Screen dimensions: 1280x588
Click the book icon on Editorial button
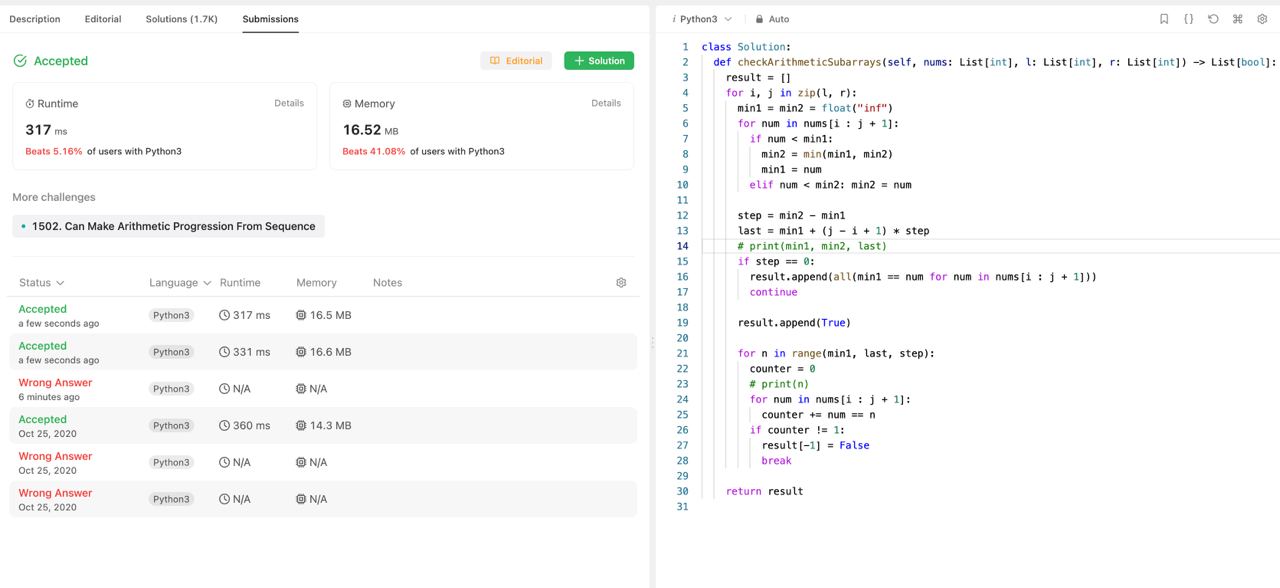tap(495, 61)
